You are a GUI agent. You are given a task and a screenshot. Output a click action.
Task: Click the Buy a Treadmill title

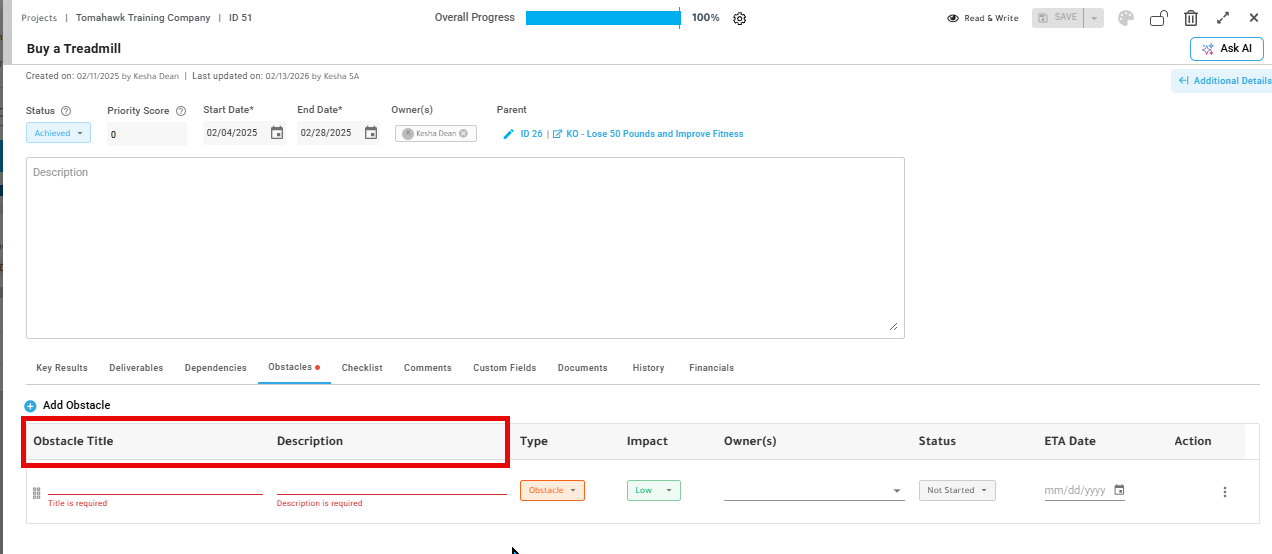click(74, 49)
